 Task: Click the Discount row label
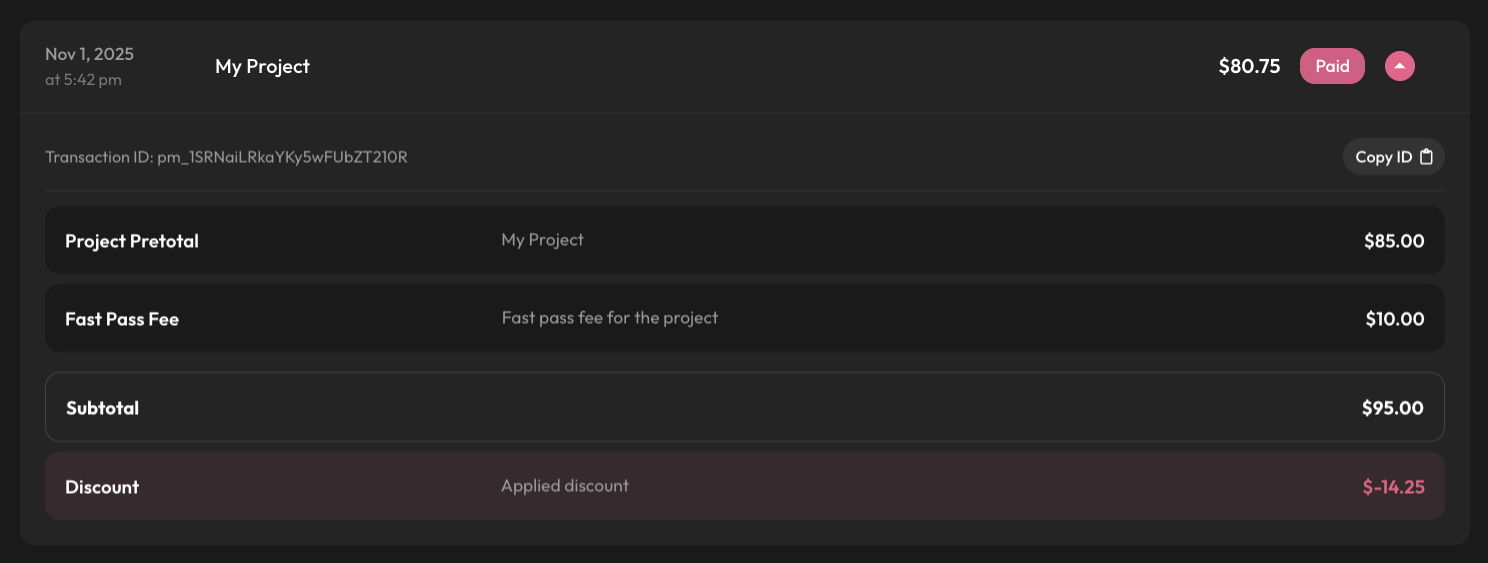tap(102, 487)
